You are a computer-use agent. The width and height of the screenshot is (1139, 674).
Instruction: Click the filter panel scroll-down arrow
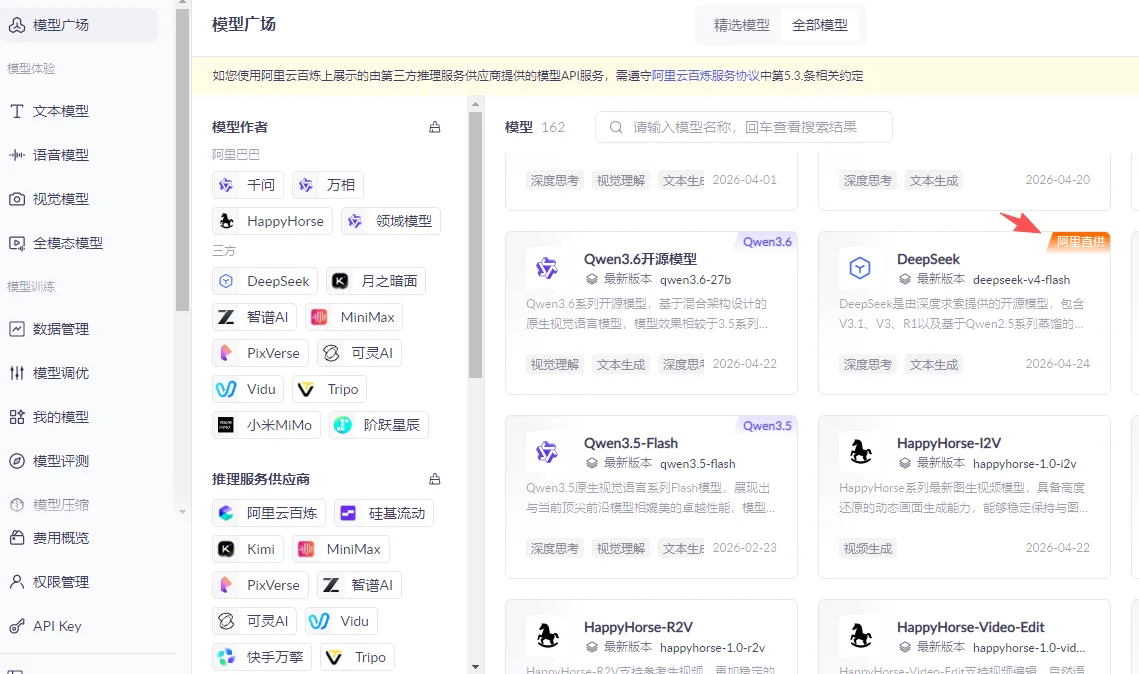point(476,666)
